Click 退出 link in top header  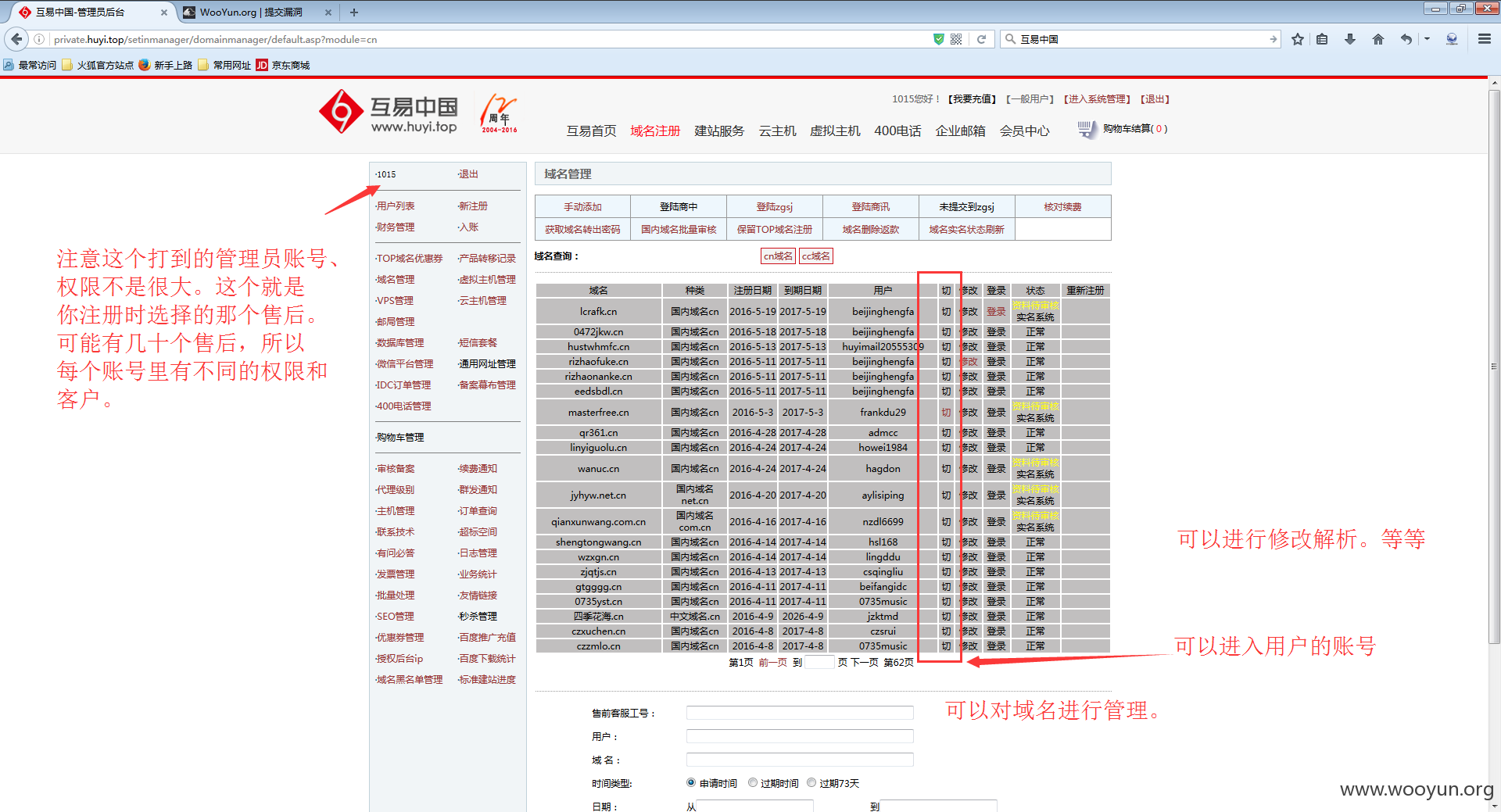pos(1155,99)
